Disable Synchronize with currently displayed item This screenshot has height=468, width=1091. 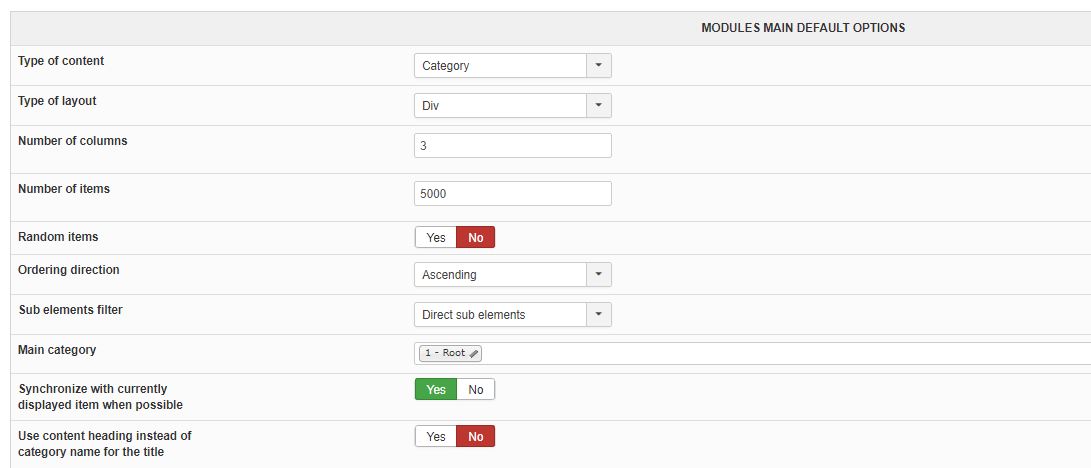coord(476,390)
